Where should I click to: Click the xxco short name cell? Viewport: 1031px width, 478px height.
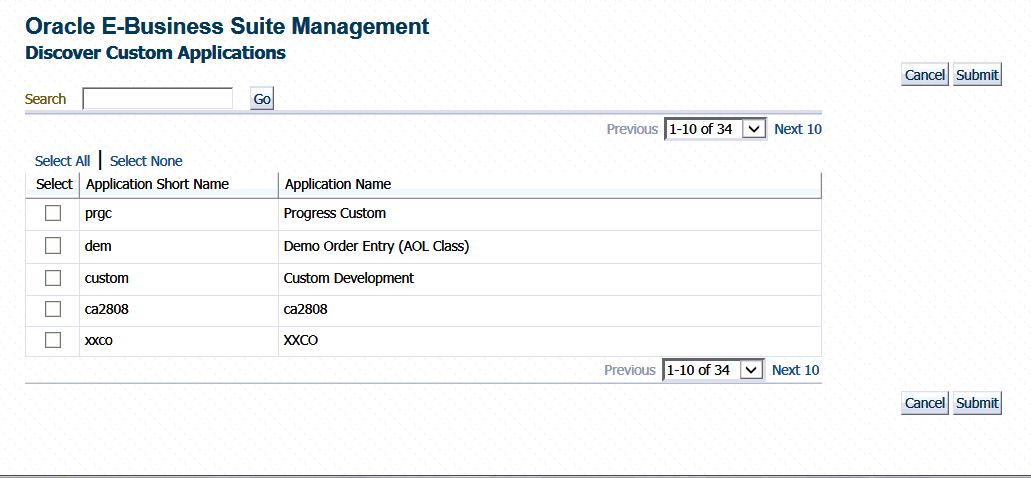click(x=179, y=341)
